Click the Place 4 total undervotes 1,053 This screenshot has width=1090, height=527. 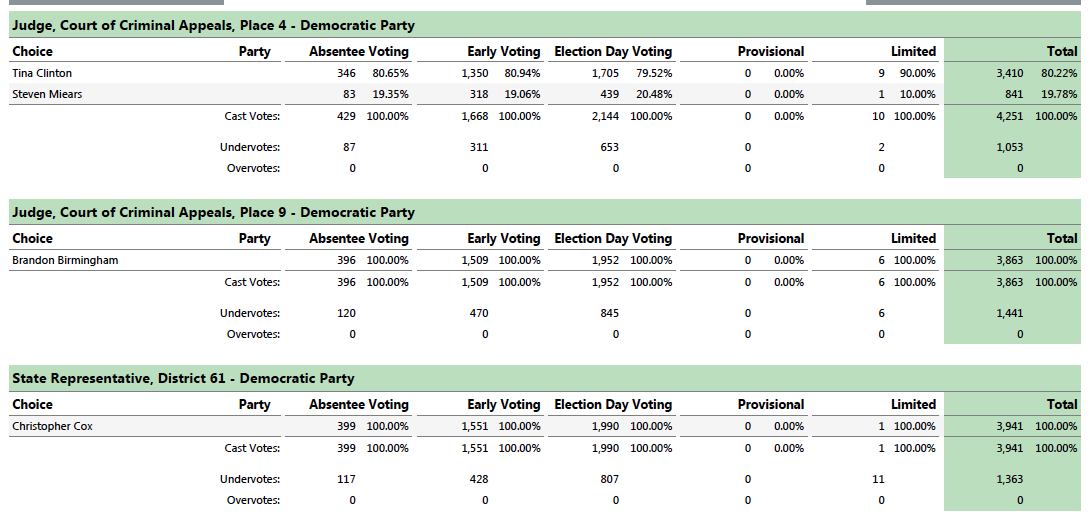coord(1009,147)
